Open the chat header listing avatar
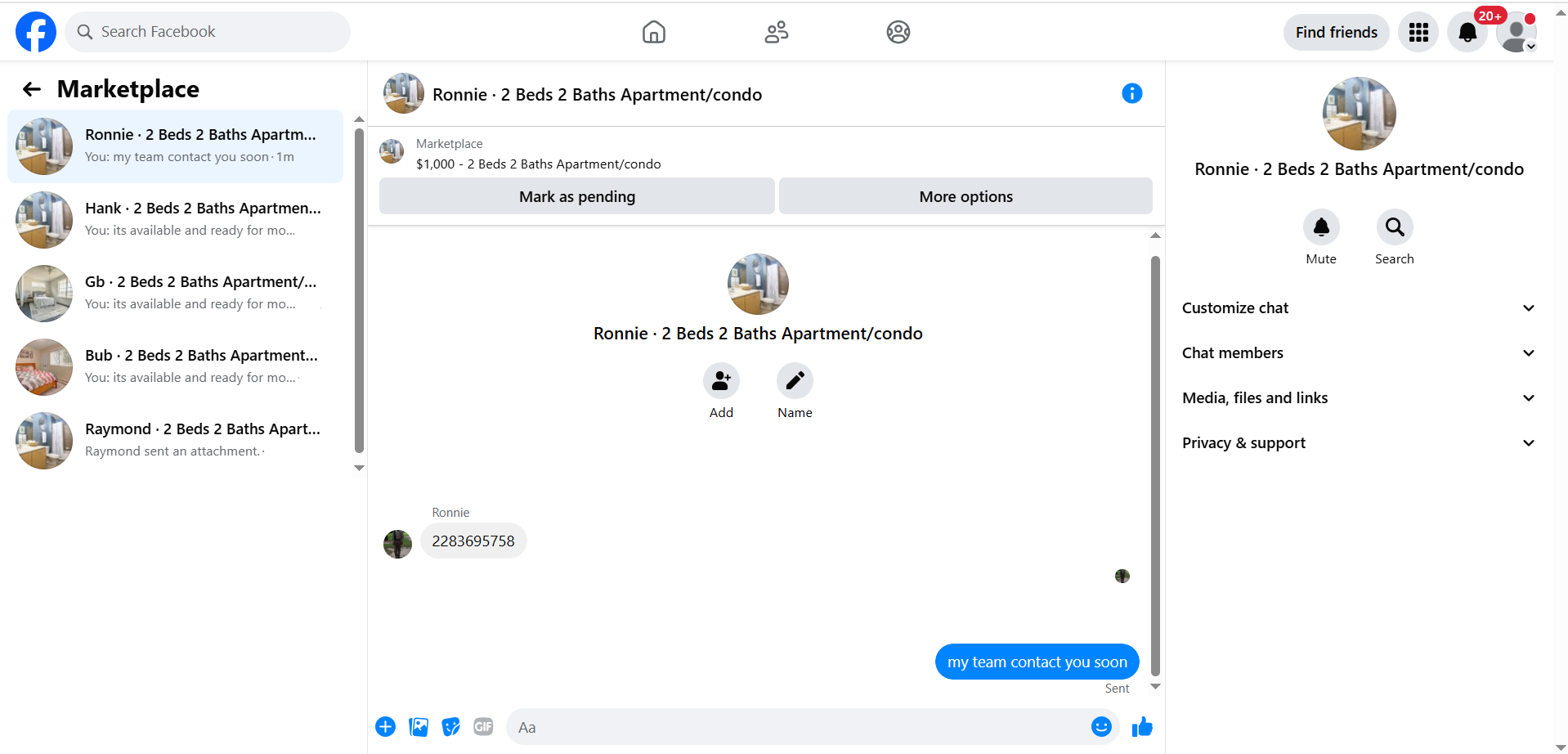 404,93
